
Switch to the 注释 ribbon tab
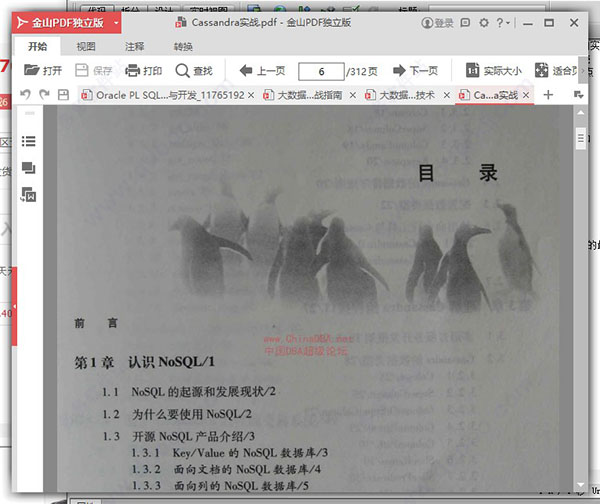[134, 46]
